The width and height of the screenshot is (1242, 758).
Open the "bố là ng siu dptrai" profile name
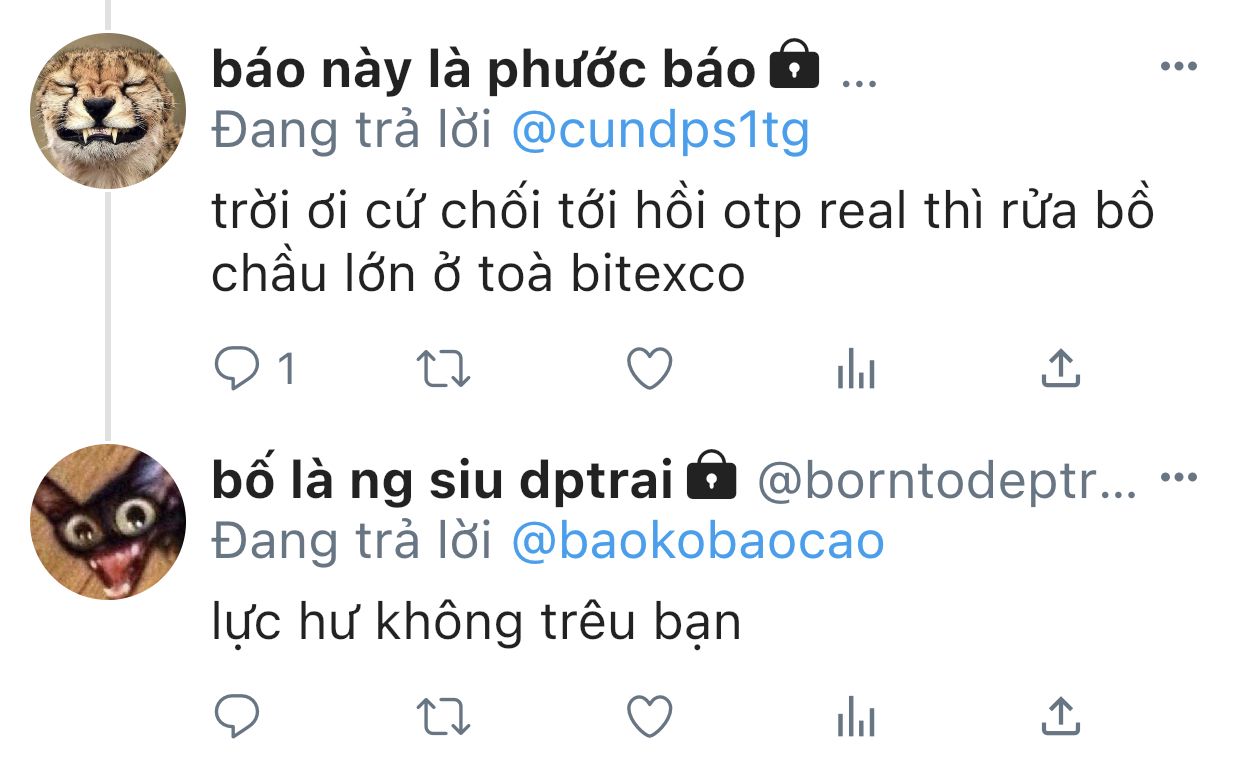pyautogui.click(x=442, y=481)
